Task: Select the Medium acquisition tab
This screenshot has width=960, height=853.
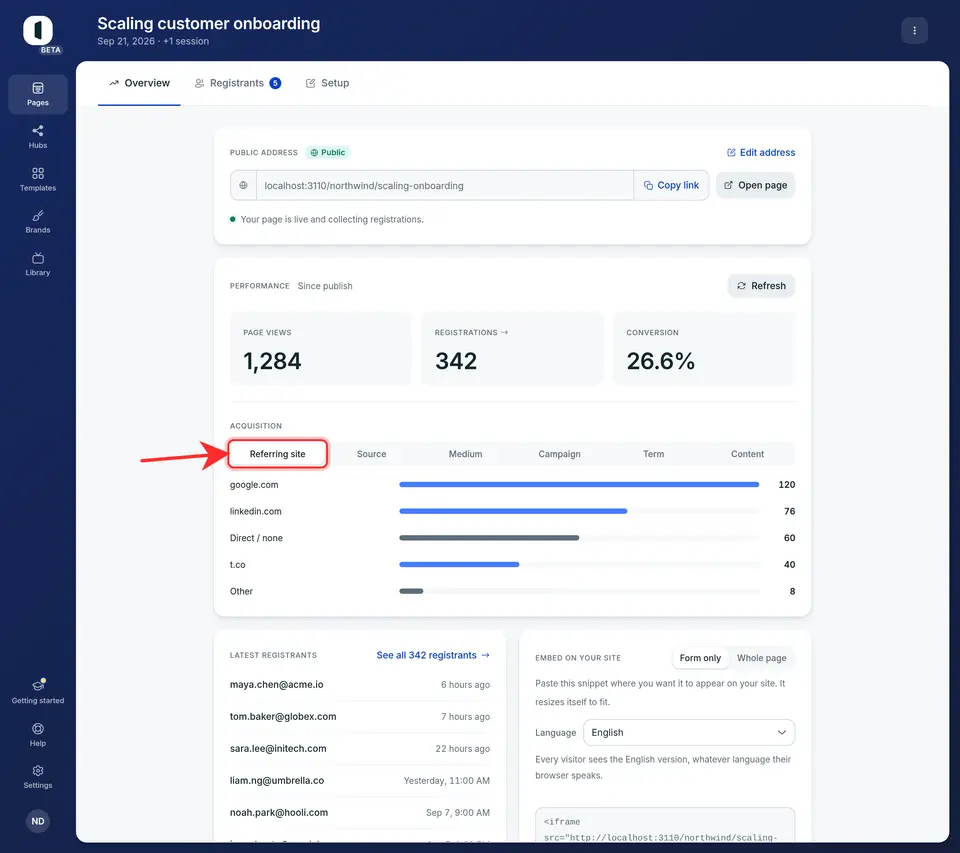Action: point(465,454)
